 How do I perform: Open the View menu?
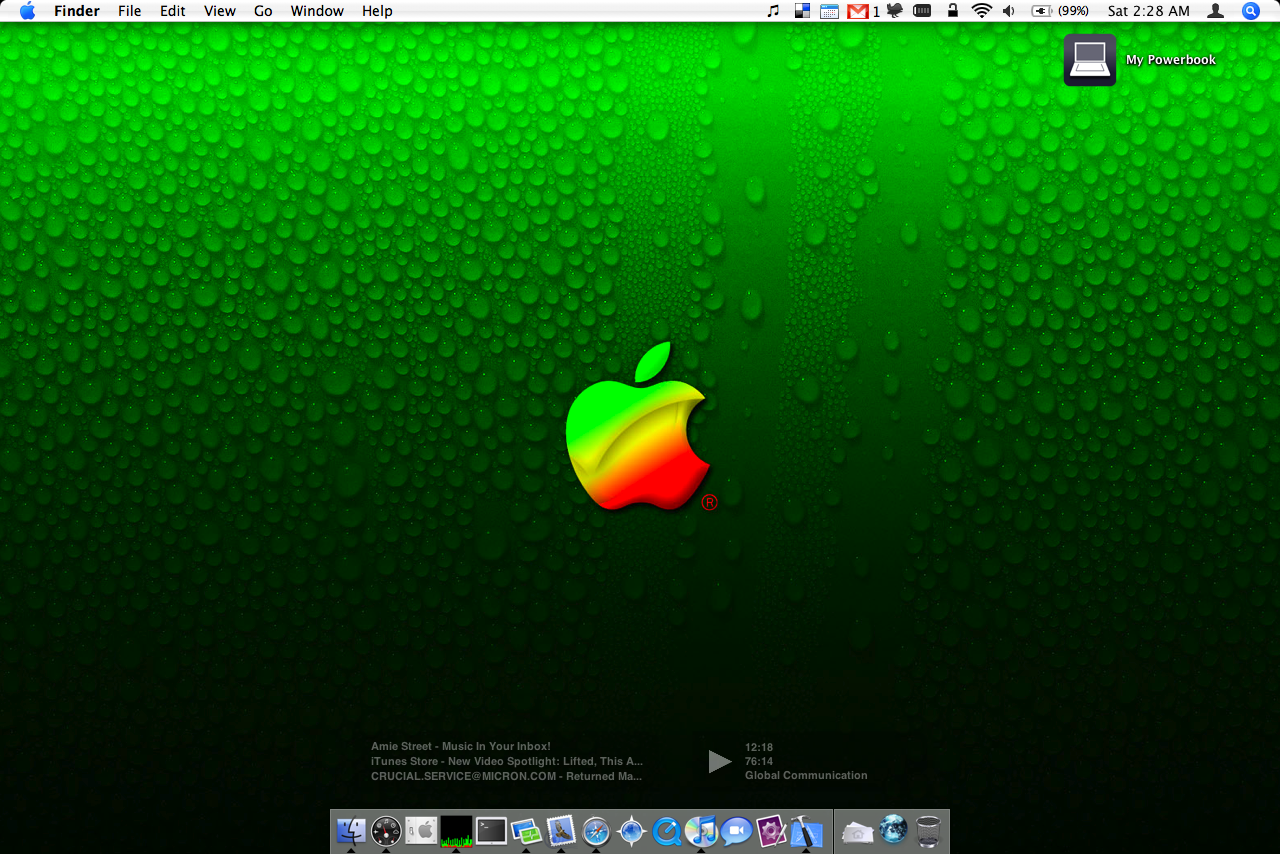(219, 11)
